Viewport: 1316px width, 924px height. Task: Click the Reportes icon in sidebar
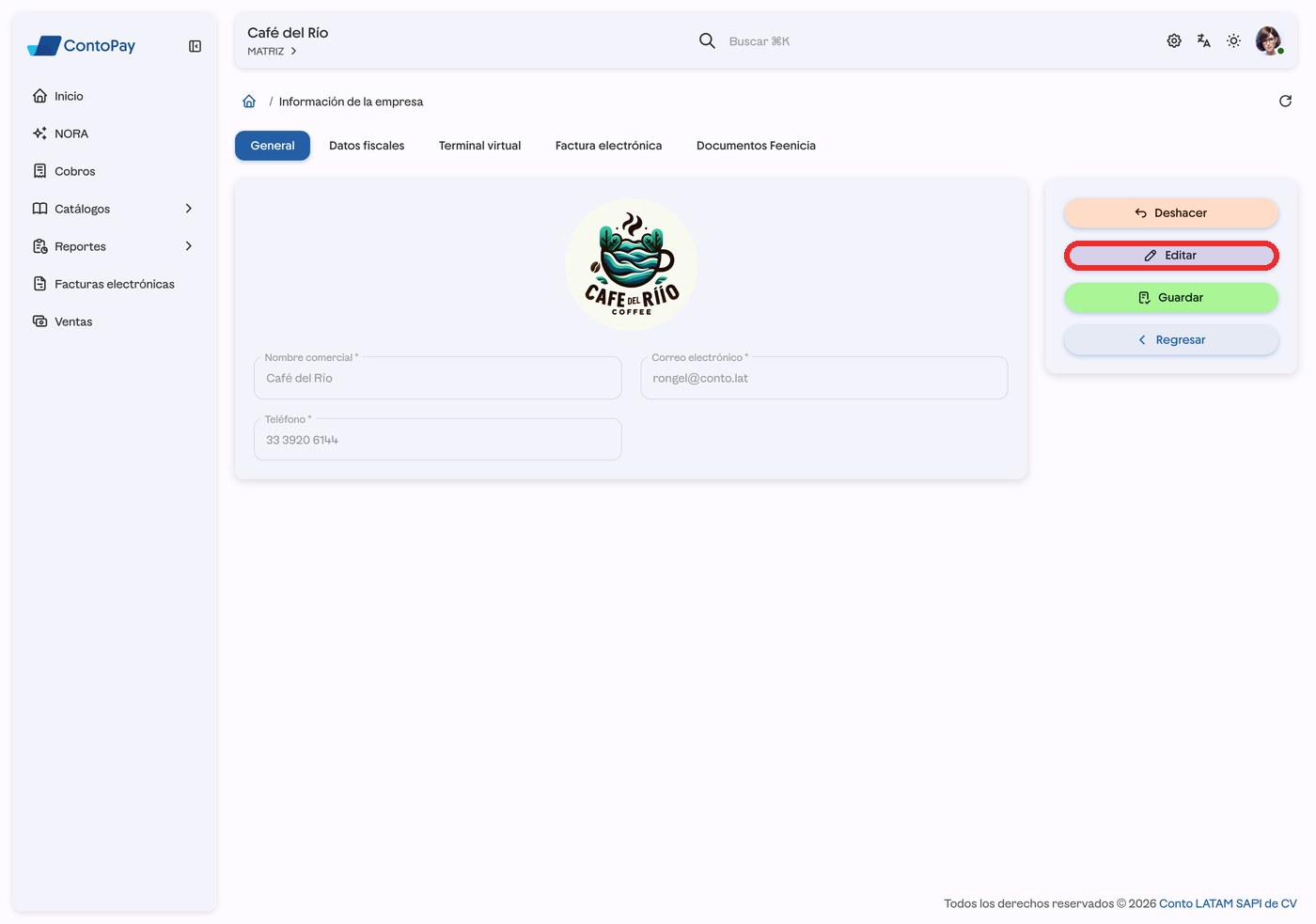click(39, 246)
